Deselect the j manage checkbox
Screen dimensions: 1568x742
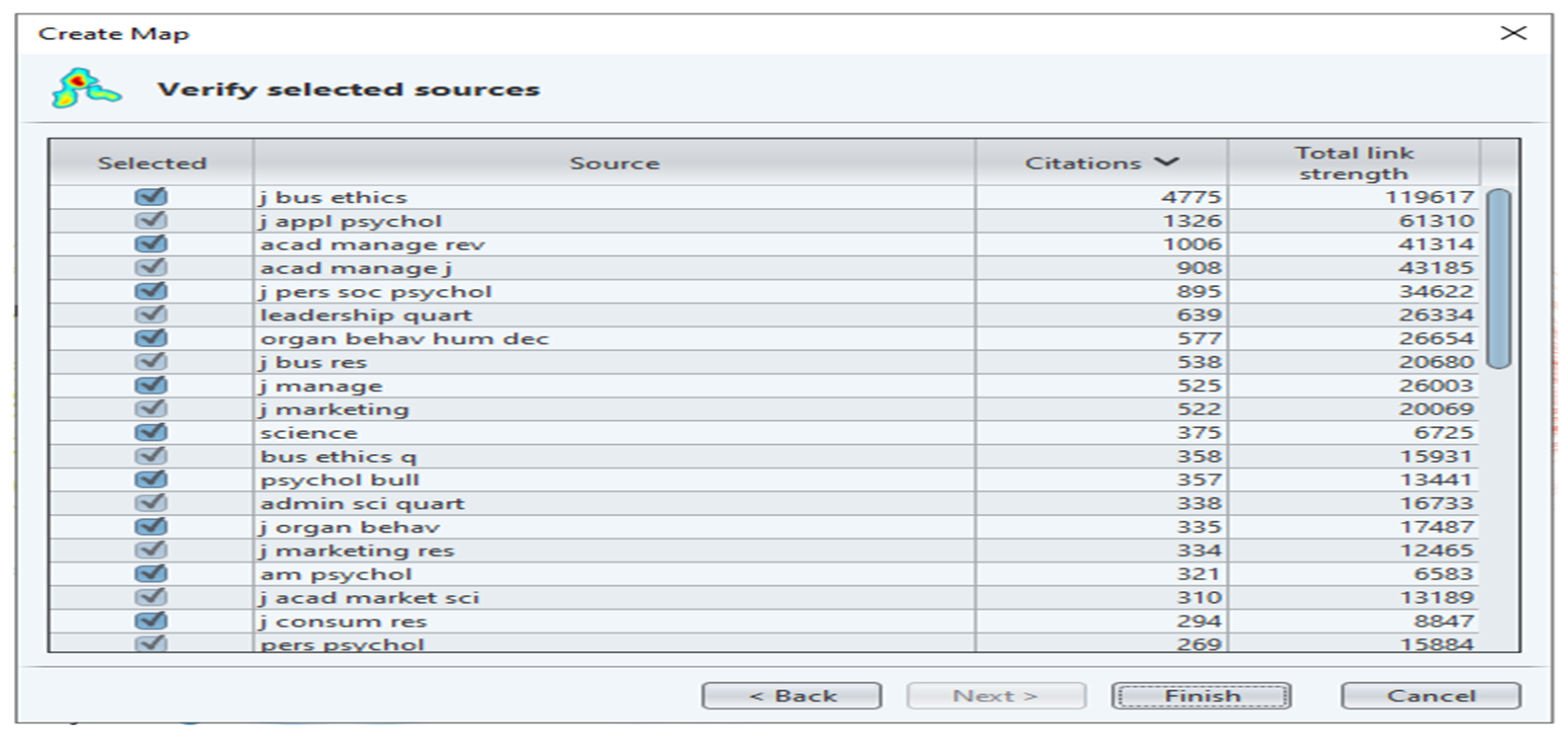(151, 386)
